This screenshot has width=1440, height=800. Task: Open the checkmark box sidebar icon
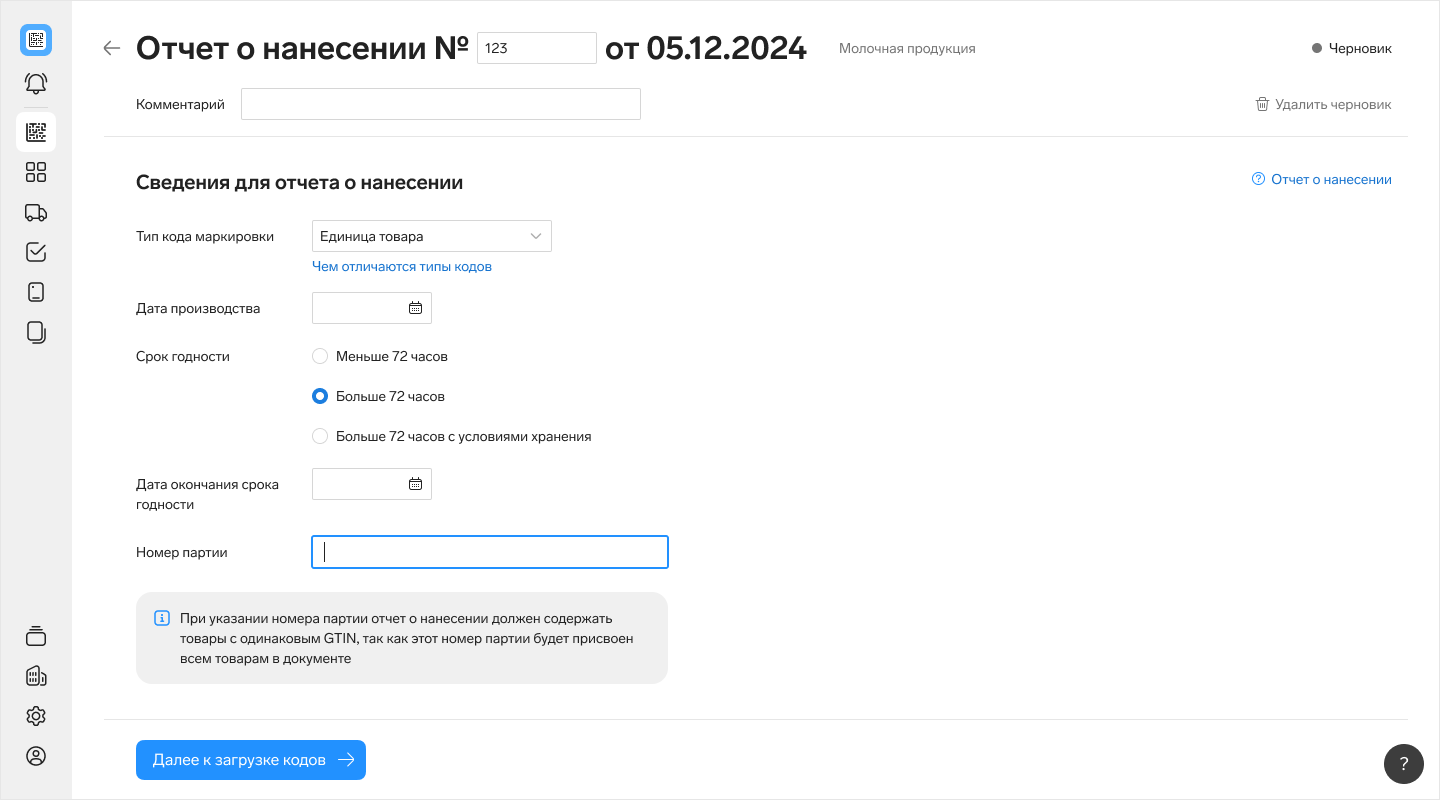36,252
